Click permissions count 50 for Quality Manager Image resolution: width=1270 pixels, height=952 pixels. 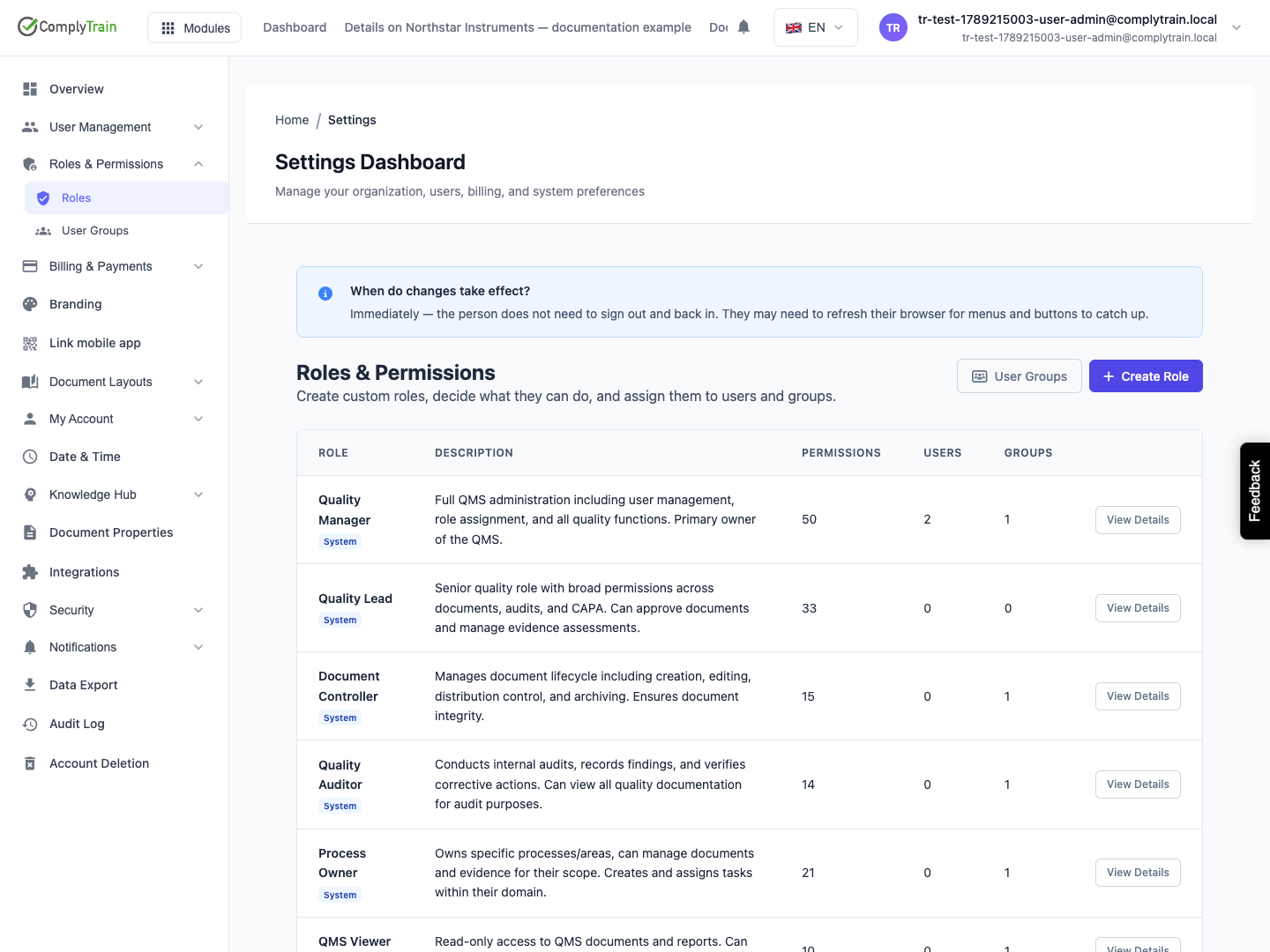click(x=809, y=520)
